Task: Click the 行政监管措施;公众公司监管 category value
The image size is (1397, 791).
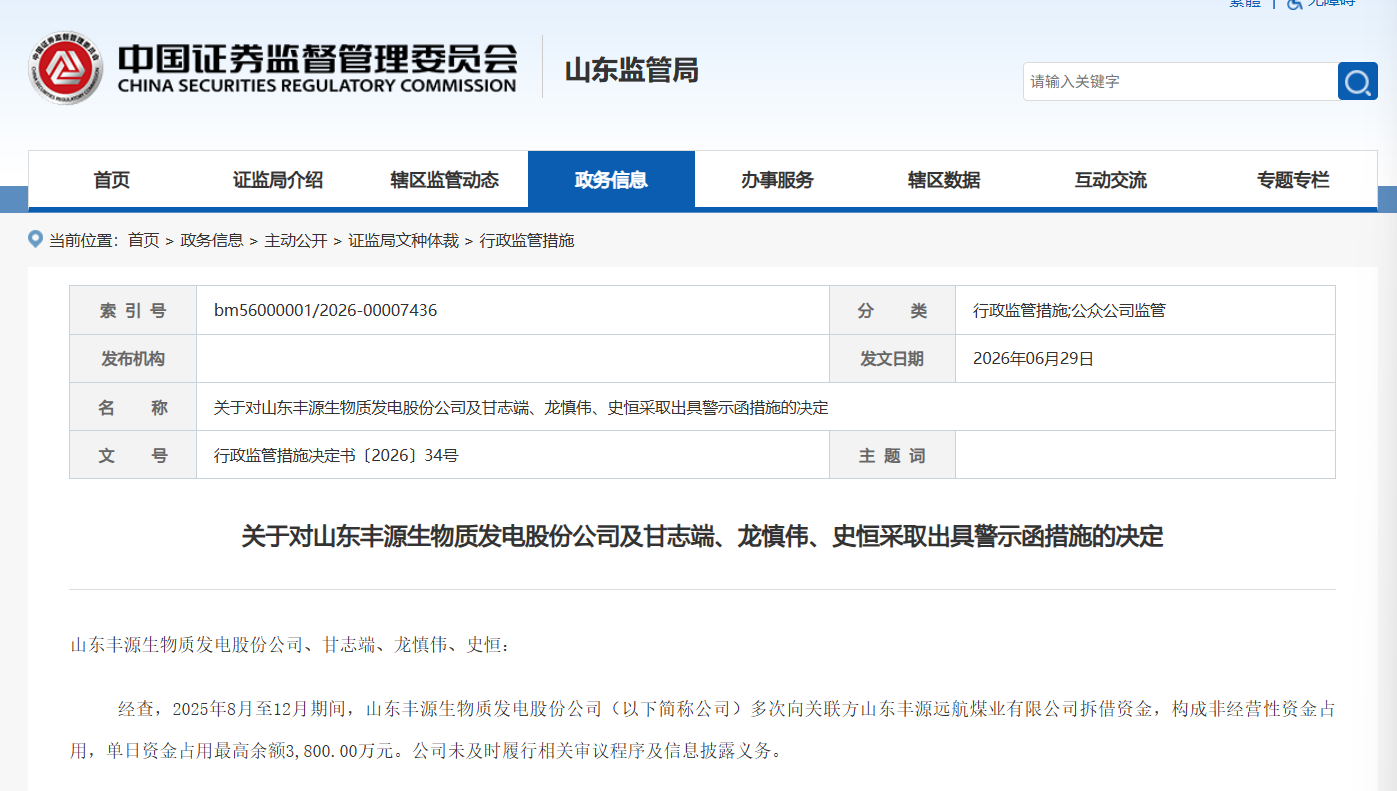Action: pyautogui.click(x=1069, y=311)
